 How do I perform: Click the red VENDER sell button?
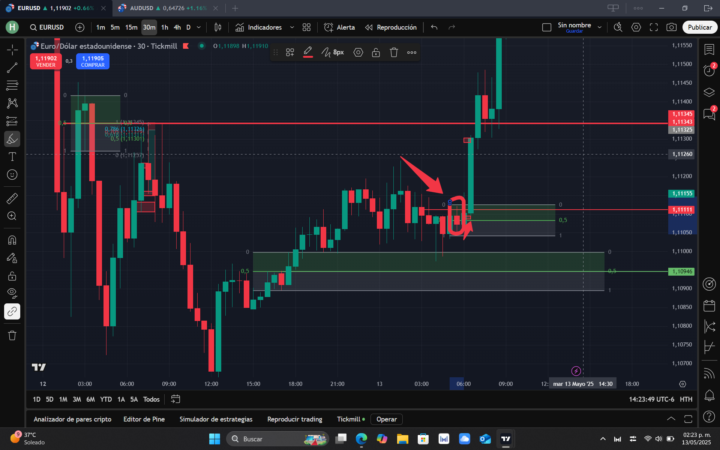pyautogui.click(x=45, y=61)
